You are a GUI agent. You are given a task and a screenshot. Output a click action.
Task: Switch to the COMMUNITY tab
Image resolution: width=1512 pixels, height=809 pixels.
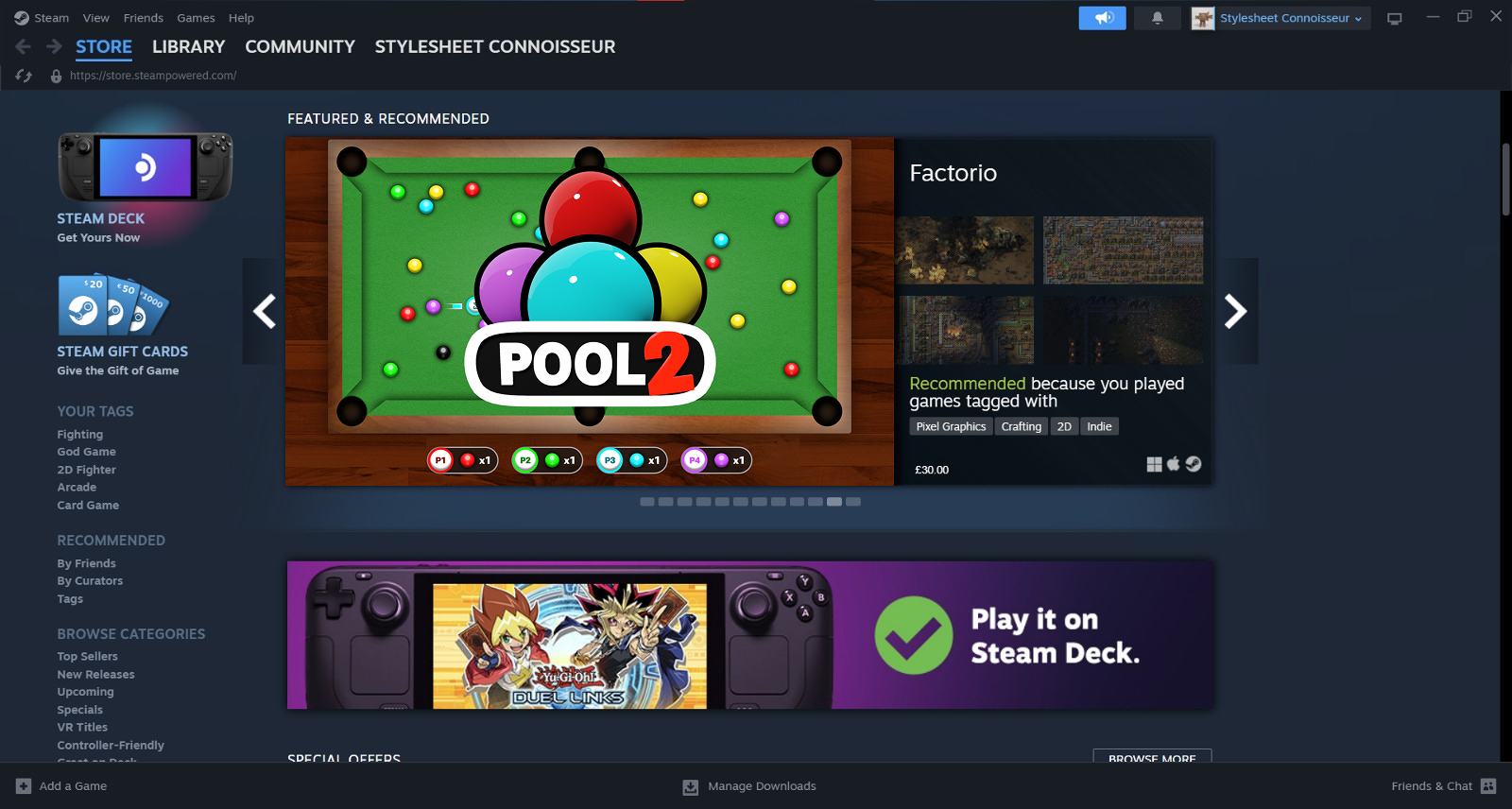(x=301, y=46)
